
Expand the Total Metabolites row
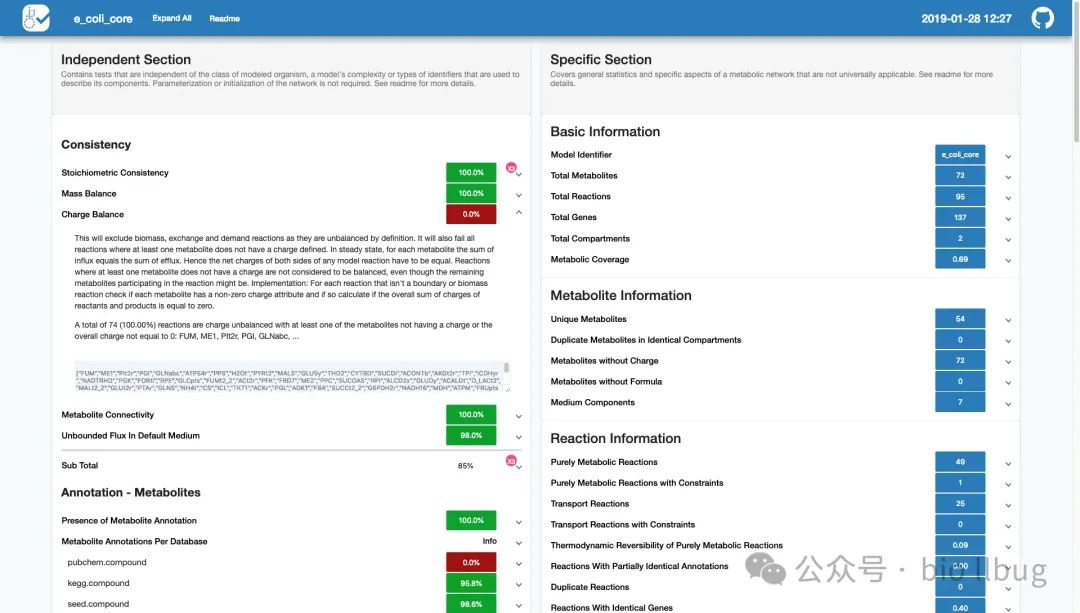pyautogui.click(x=1008, y=177)
